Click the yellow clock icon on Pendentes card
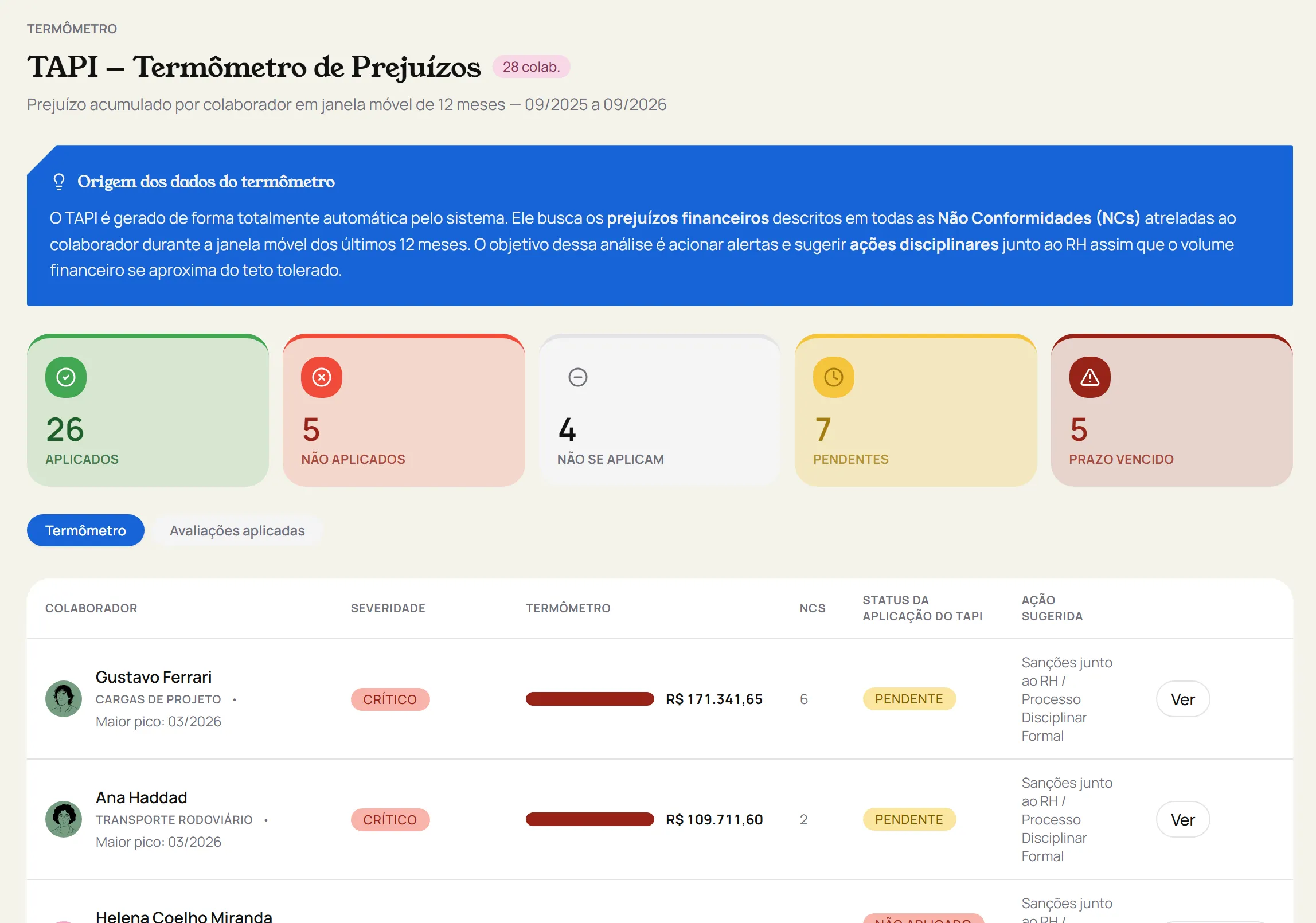The width and height of the screenshot is (1316, 923). [x=834, y=377]
